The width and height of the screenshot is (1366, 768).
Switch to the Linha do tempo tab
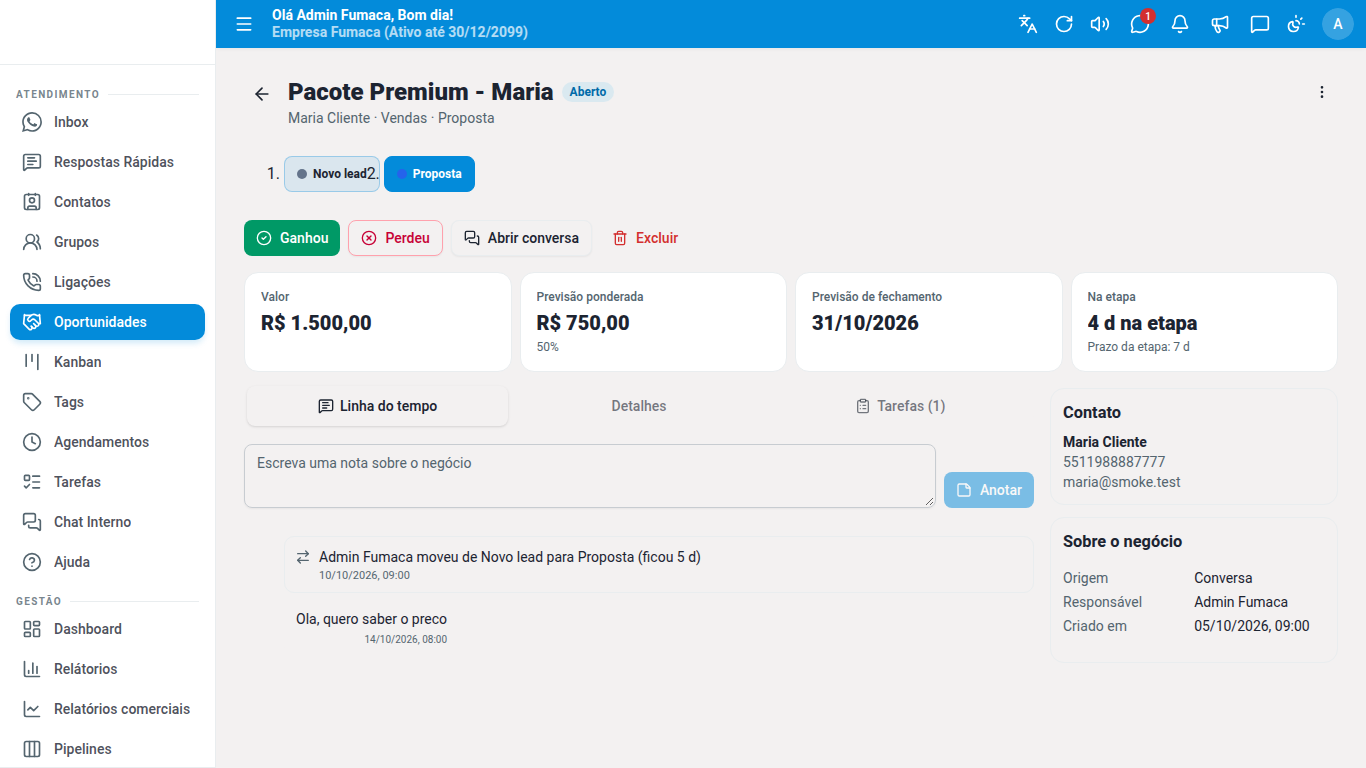pos(377,406)
